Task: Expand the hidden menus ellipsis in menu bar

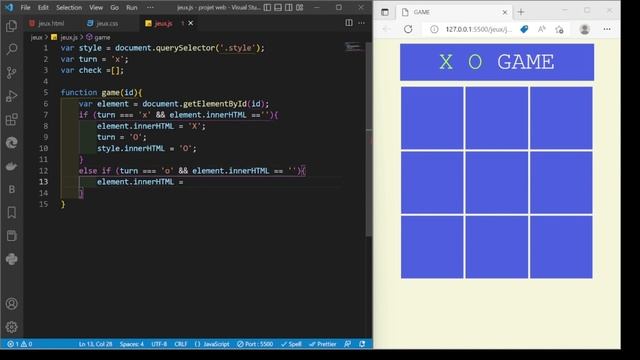Action: coord(150,7)
